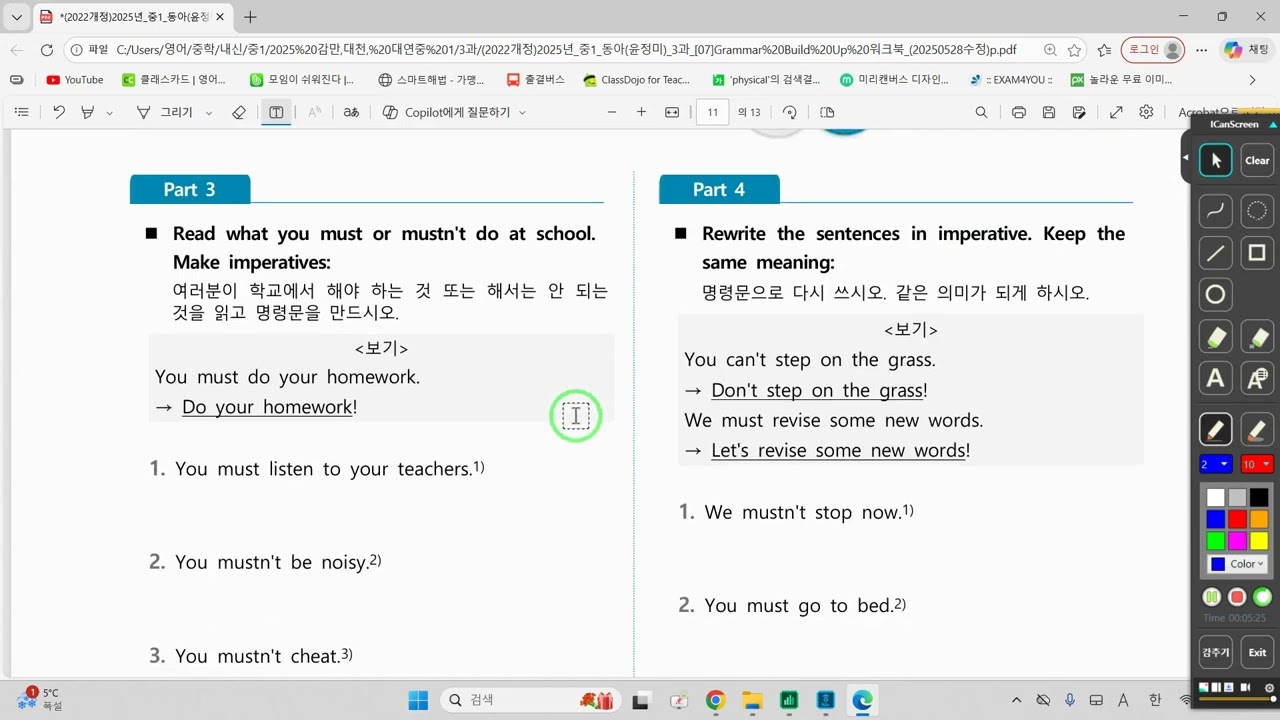
Task: Select the PDF browser tab
Action: [x=132, y=17]
